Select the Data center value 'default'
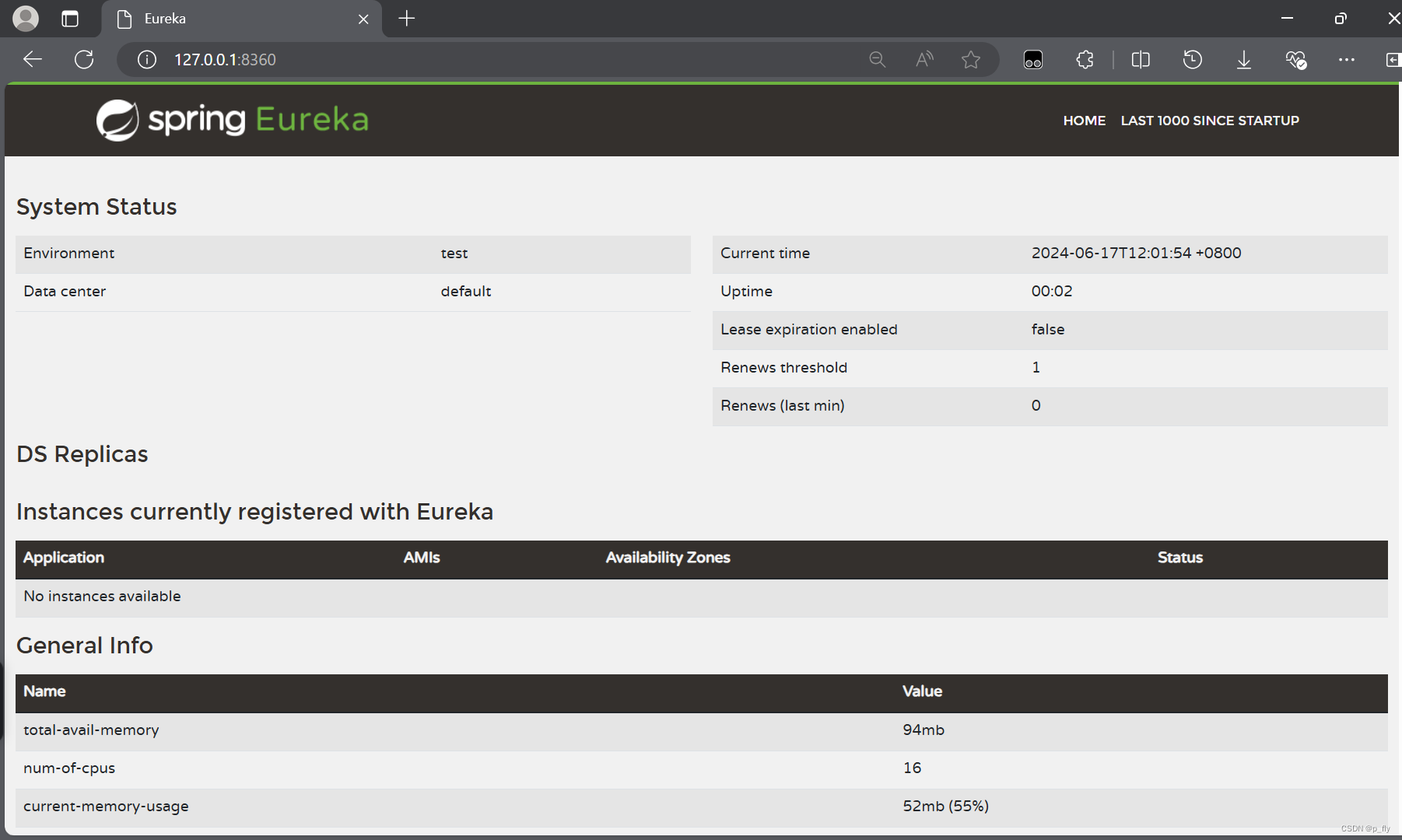Image resolution: width=1402 pixels, height=840 pixels. 466,292
